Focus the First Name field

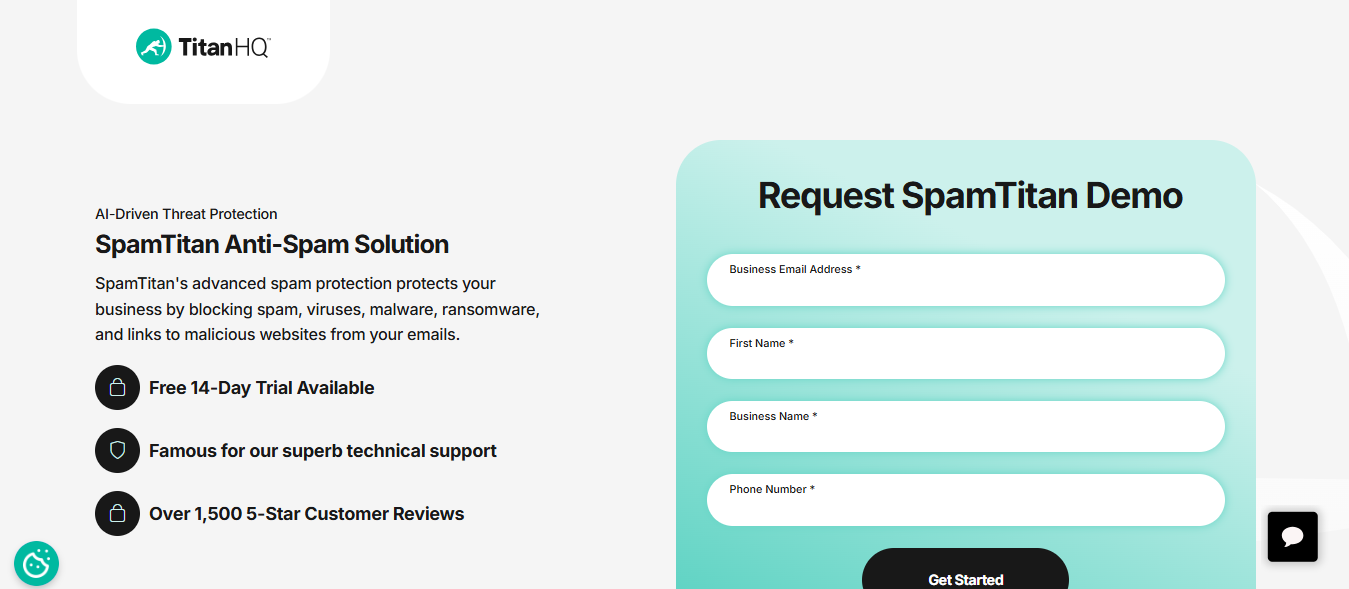point(965,354)
